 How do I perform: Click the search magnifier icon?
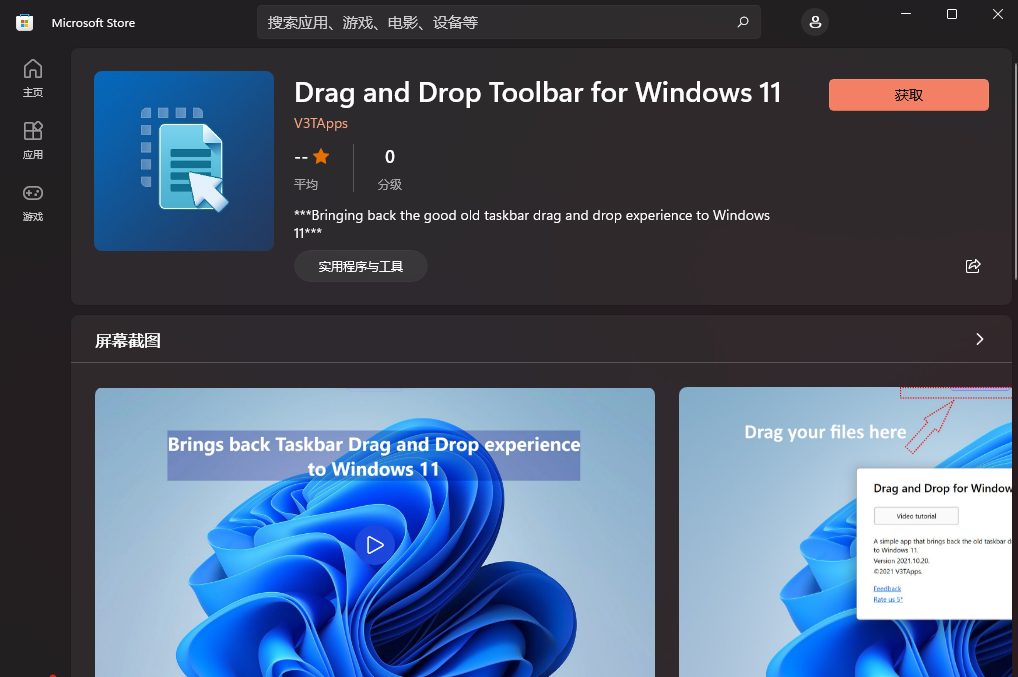point(743,22)
